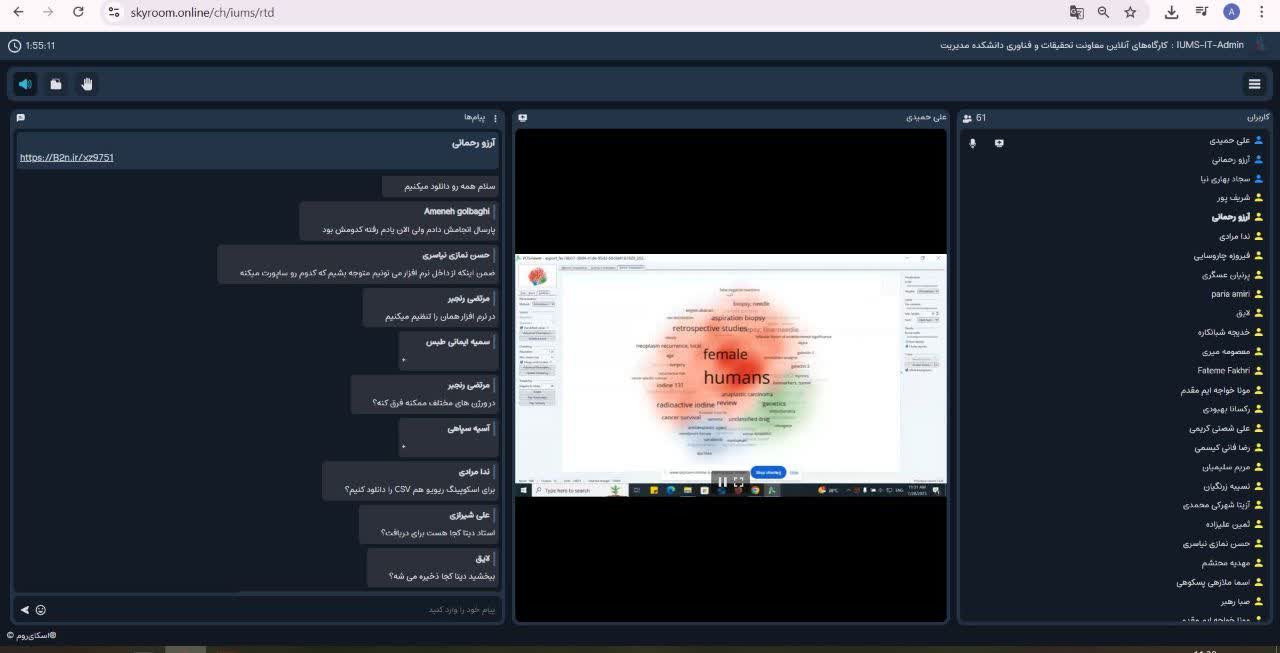Open the hamburger menu in Skyroom header
The image size is (1280, 653).
point(1254,84)
